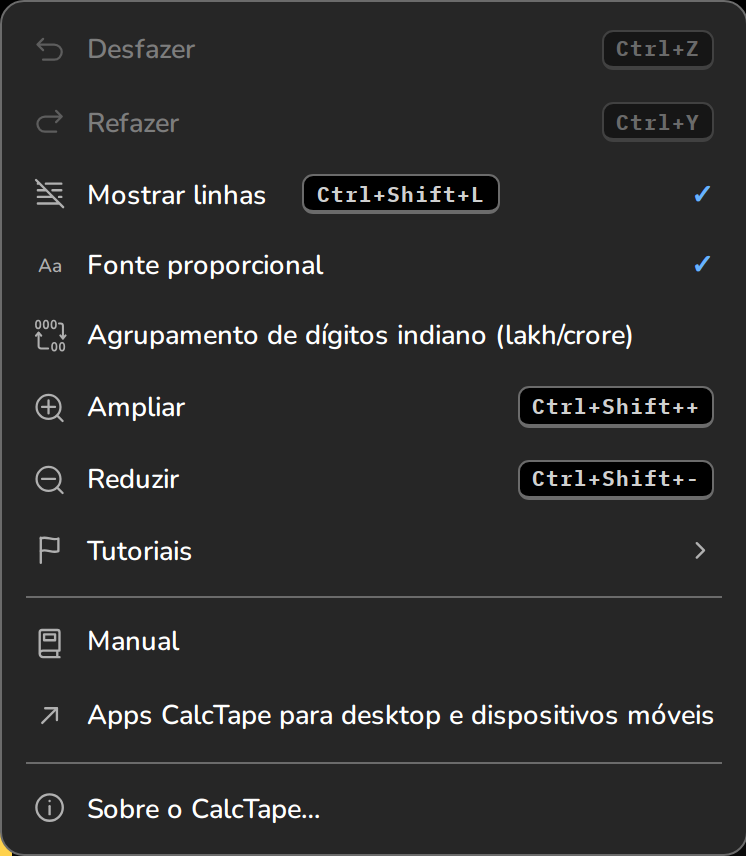Choose Reduzir to zoom out

tap(374, 479)
